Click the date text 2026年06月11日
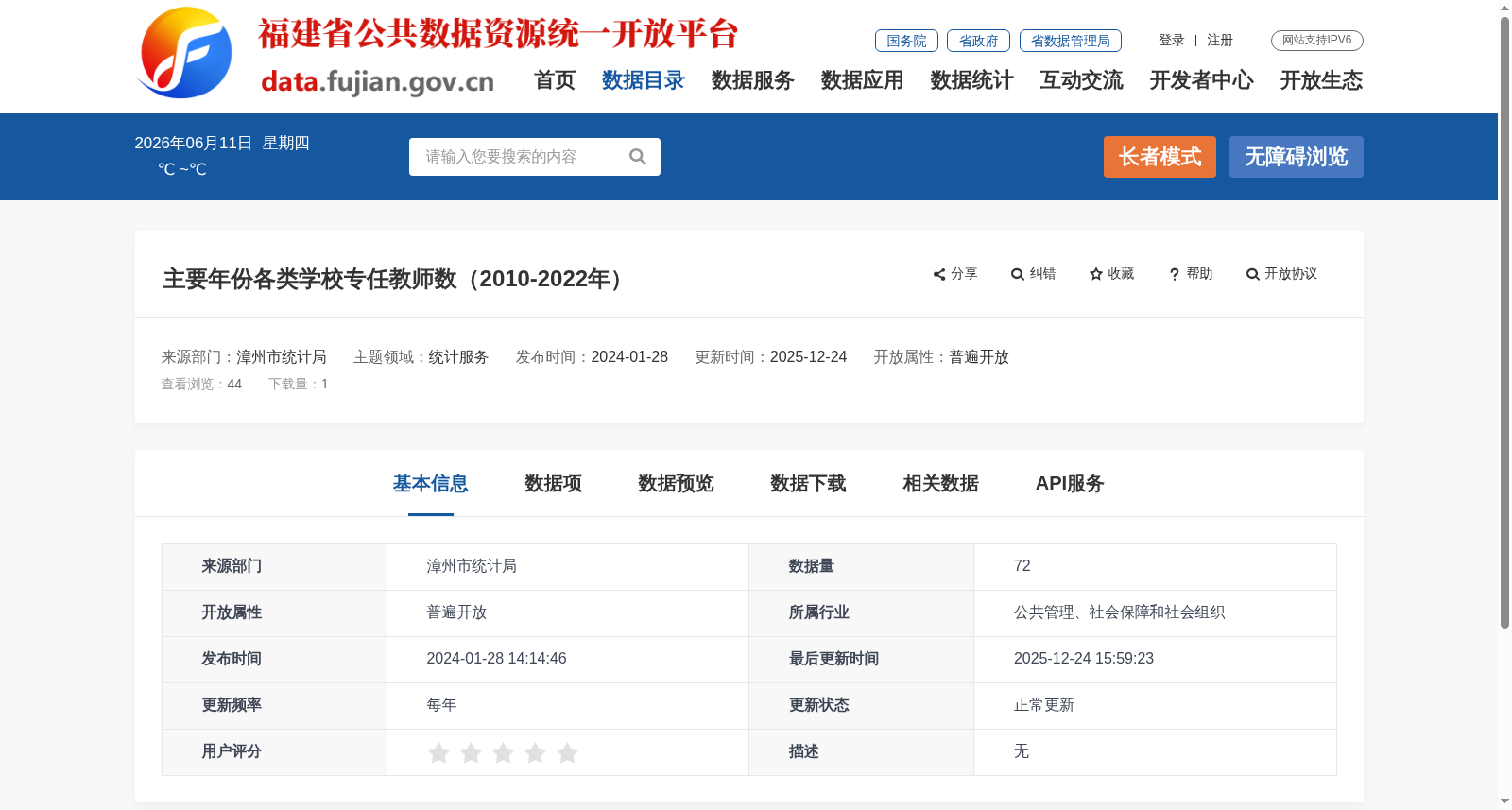 194,144
